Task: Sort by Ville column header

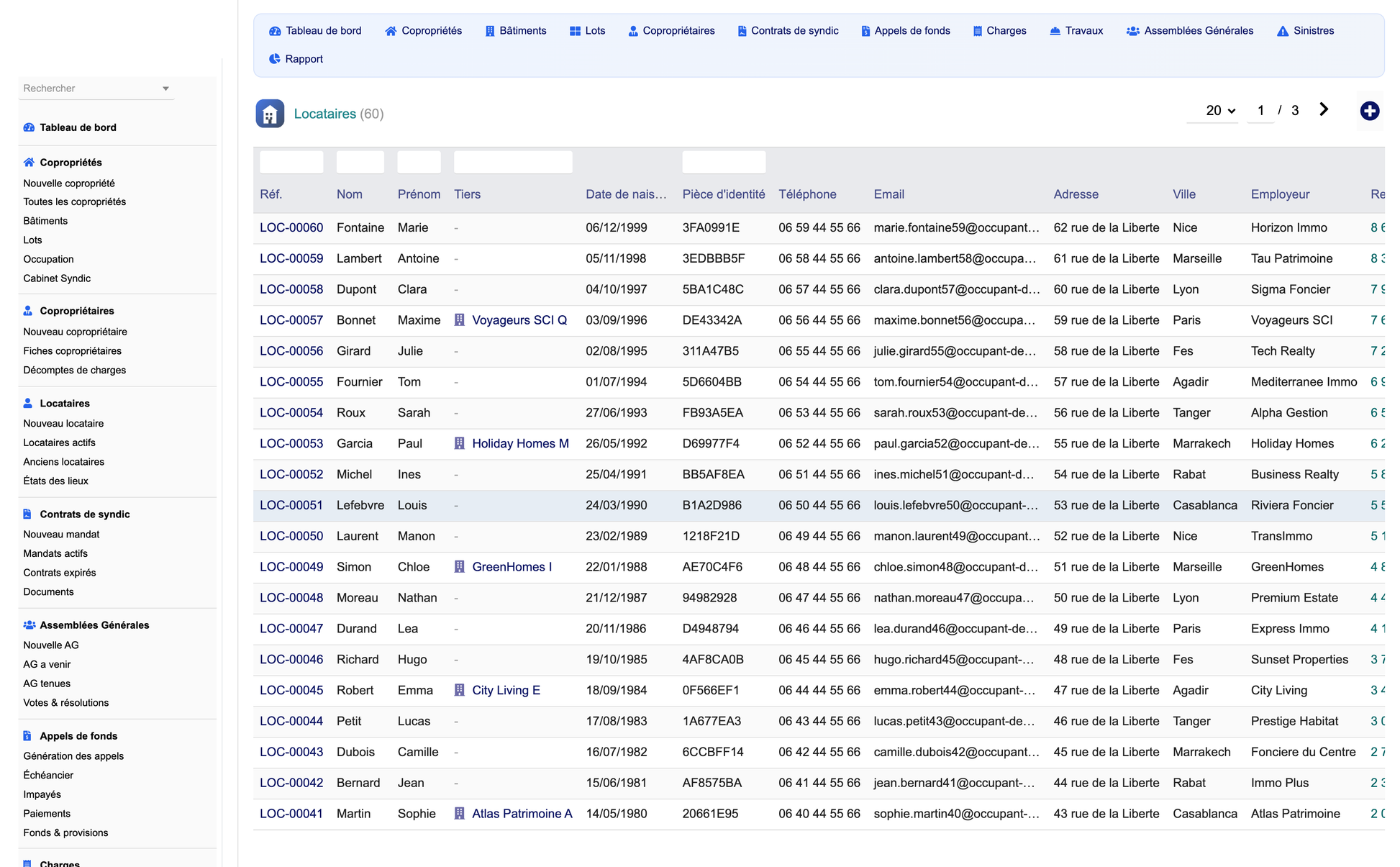Action: 1184,194
